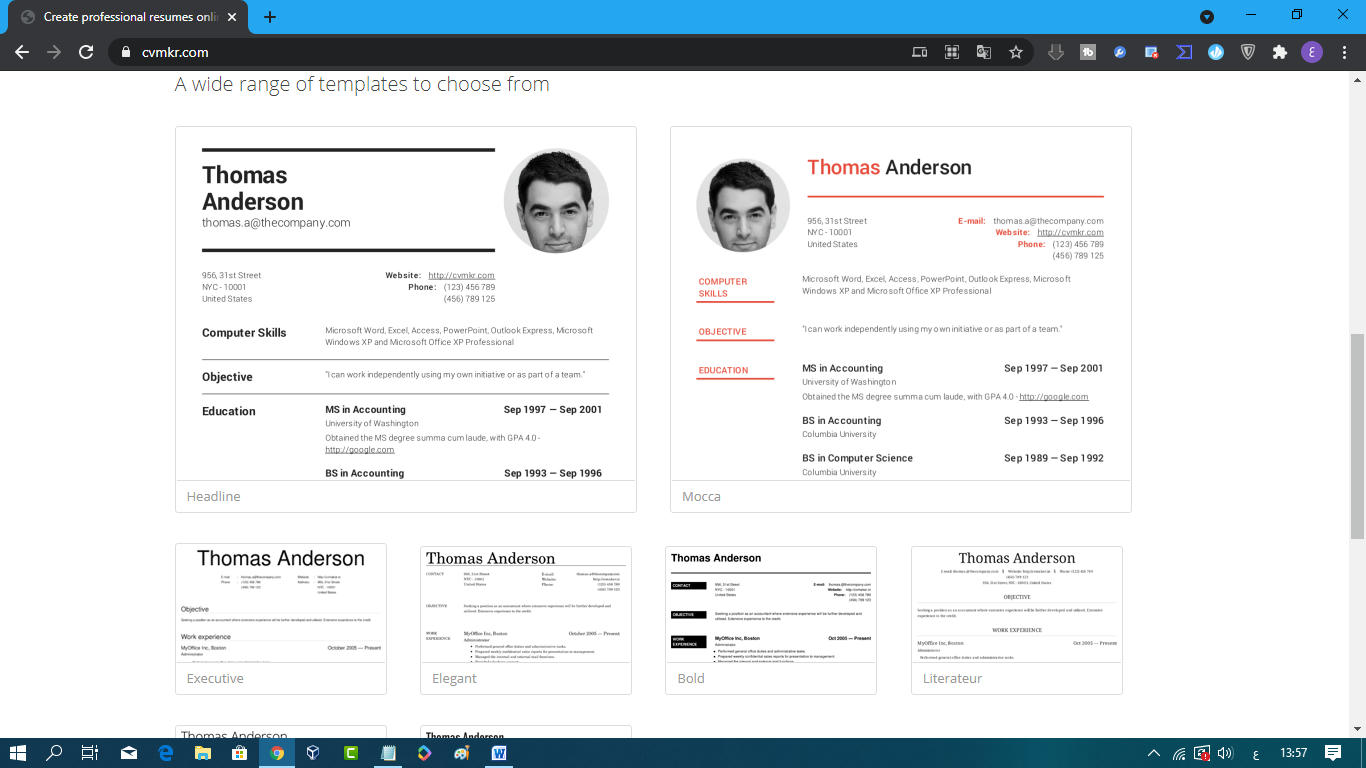This screenshot has width=1366, height=768.
Task: Go back to the previous page
Action: click(22, 52)
